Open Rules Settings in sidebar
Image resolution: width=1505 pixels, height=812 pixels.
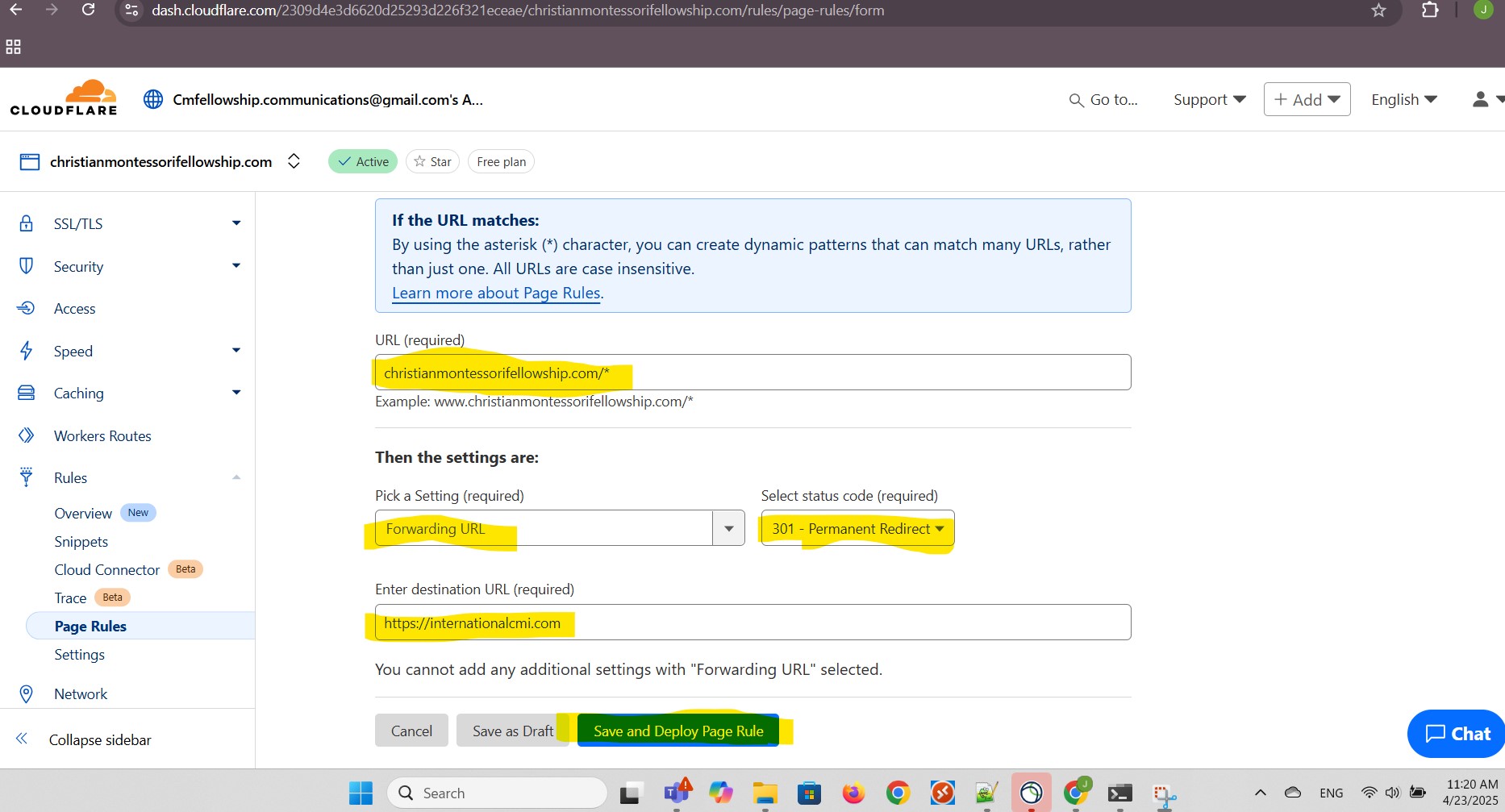tap(79, 654)
